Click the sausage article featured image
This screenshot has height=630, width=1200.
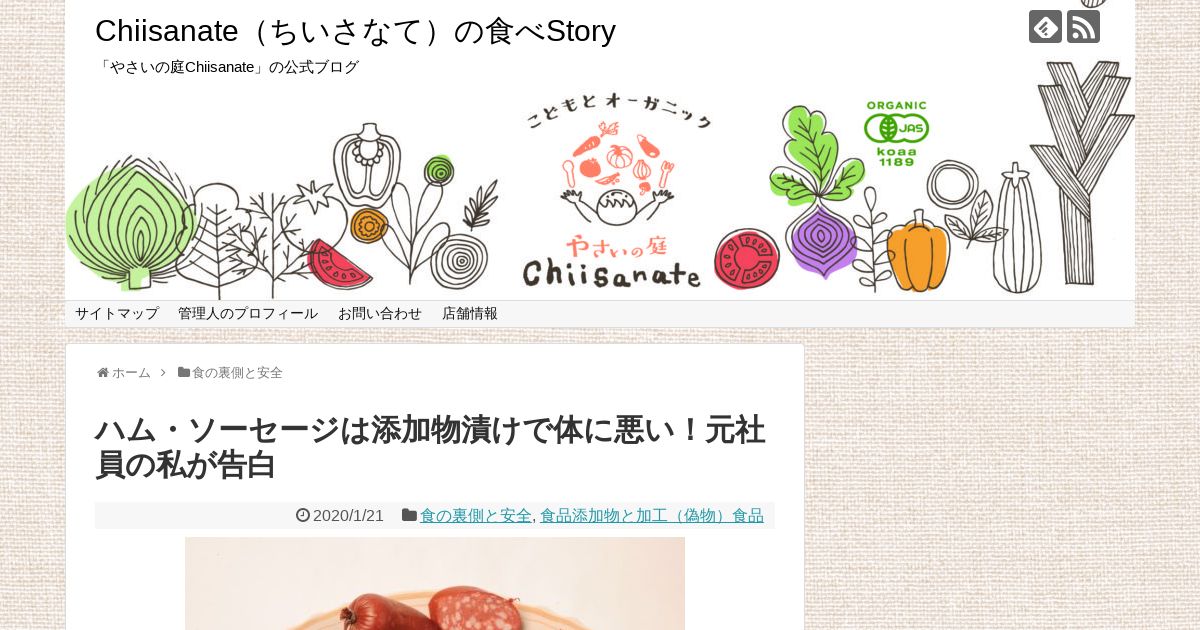pyautogui.click(x=435, y=583)
